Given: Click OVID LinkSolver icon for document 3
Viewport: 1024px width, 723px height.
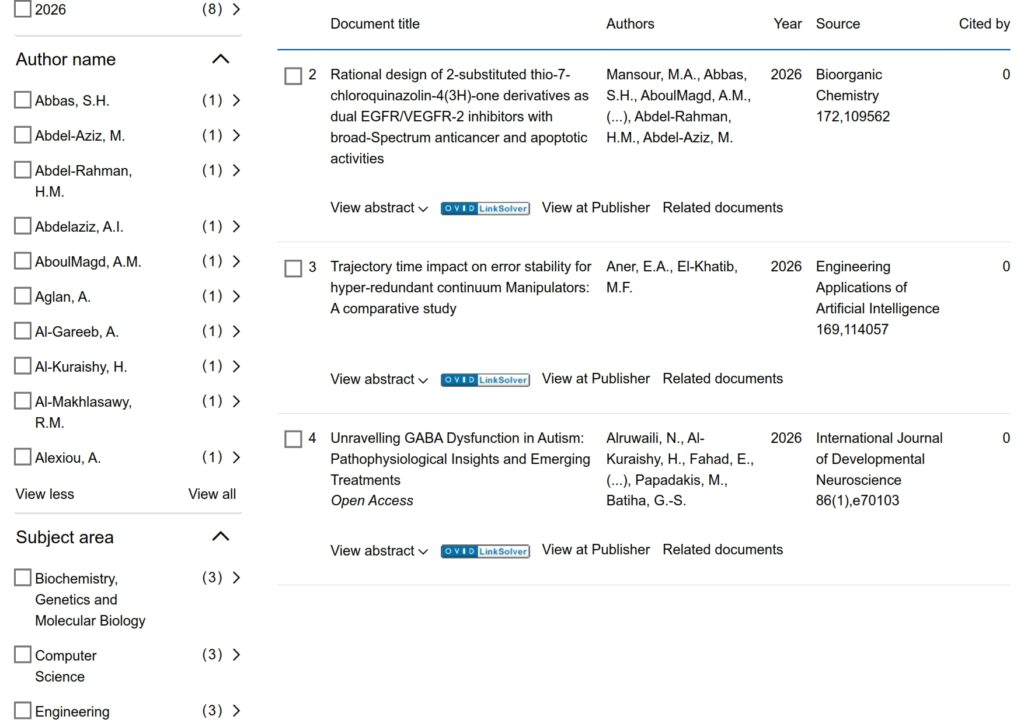Looking at the screenshot, I should coord(485,379).
